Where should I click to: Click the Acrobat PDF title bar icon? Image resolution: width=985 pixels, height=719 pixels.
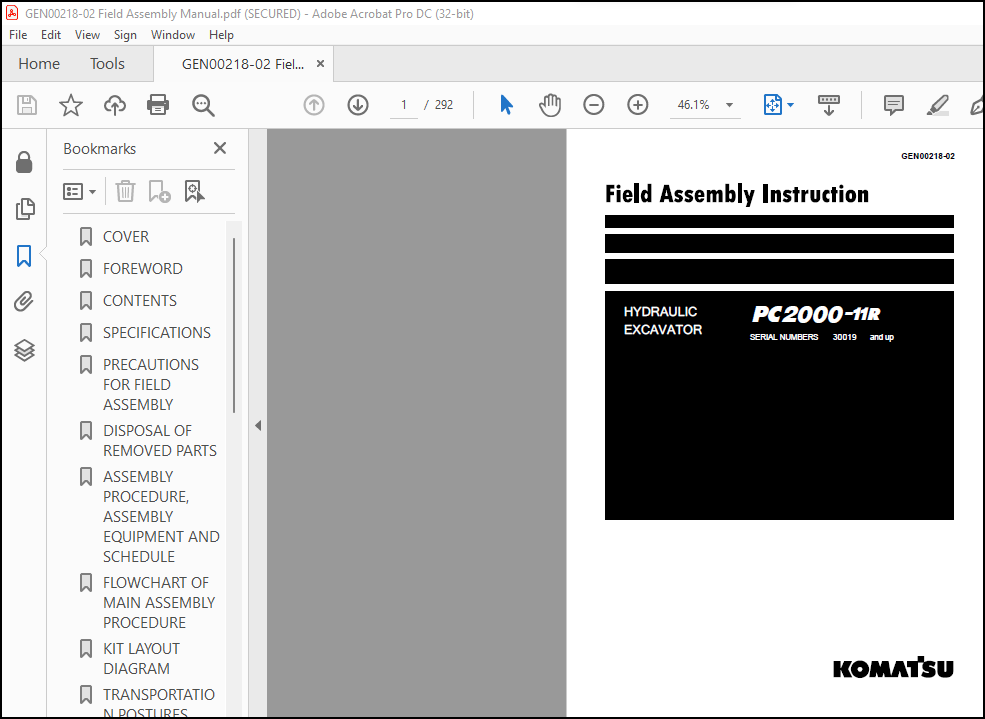[x=11, y=13]
